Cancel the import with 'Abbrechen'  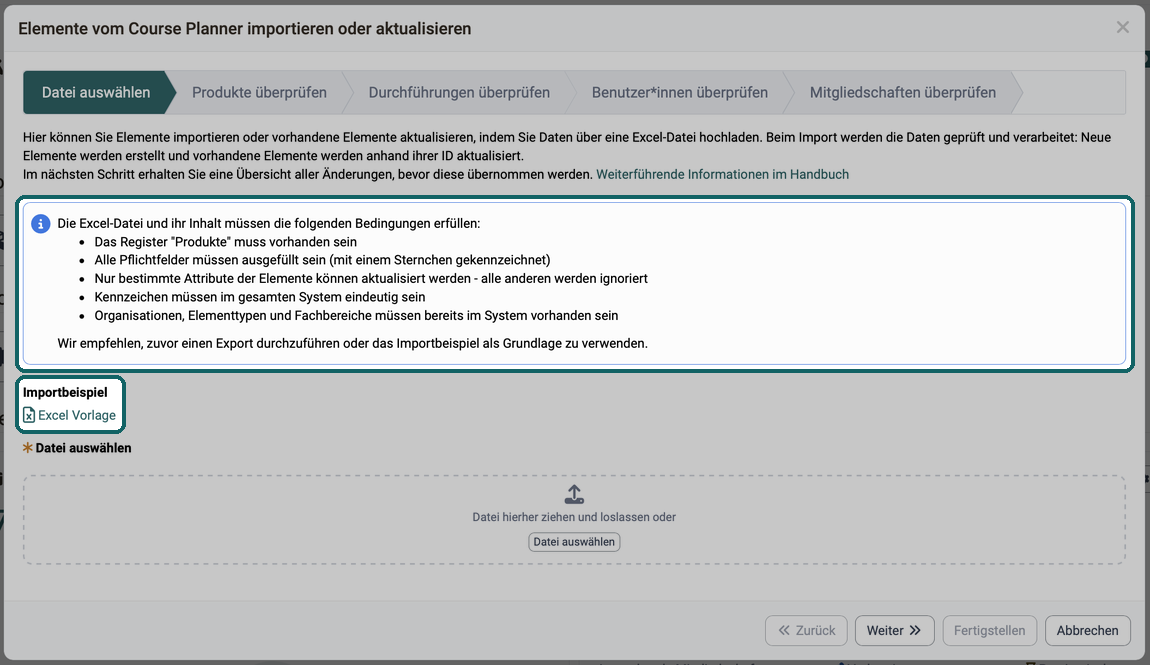coord(1087,631)
